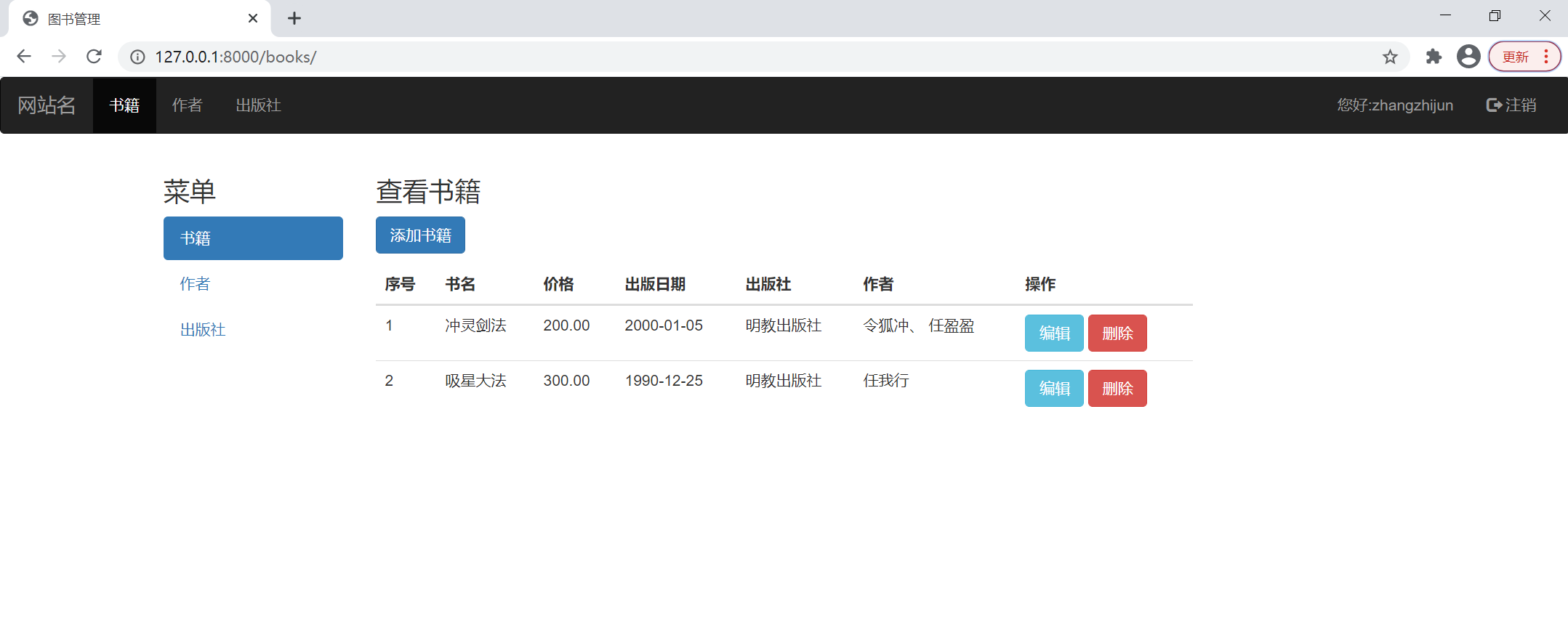
Task: Click the 书名 column header
Action: click(x=460, y=284)
